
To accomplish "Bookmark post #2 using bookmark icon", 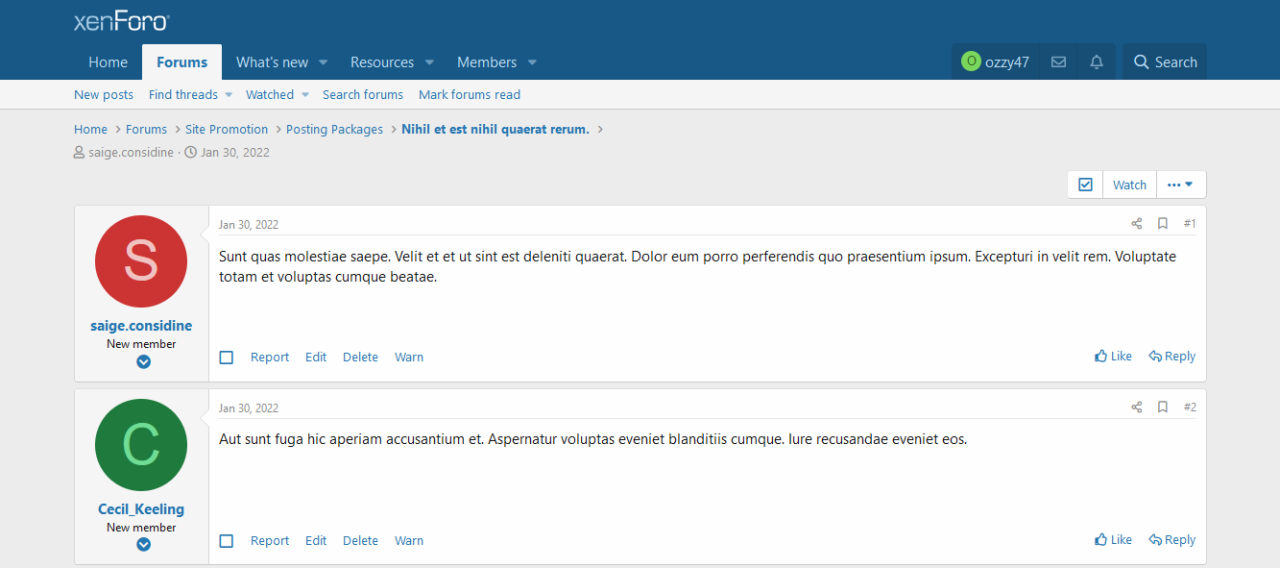I will [x=1162, y=408].
